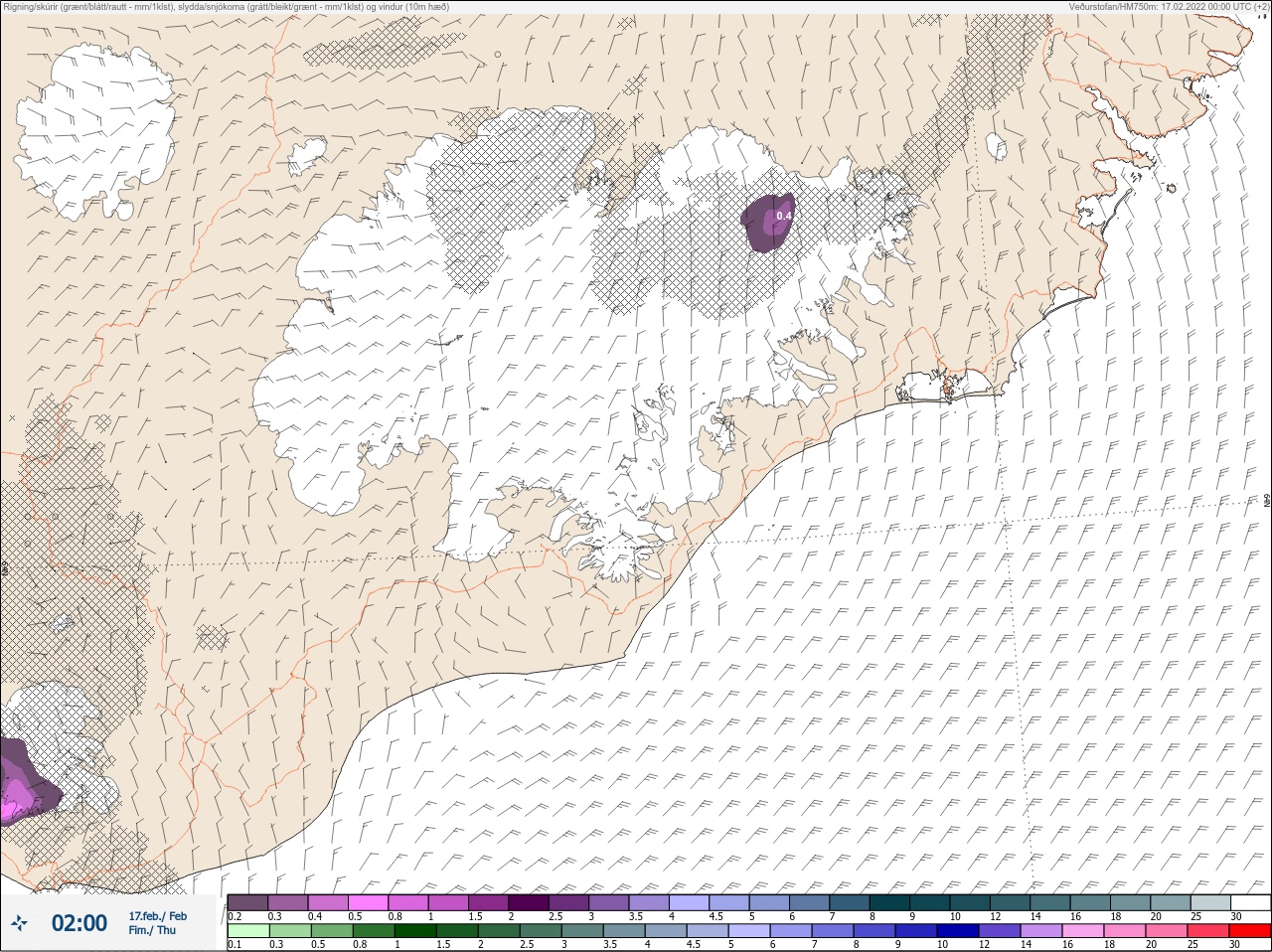1272x952 pixels.
Task: Click the 02:00 forecast time display
Action: pos(79,923)
